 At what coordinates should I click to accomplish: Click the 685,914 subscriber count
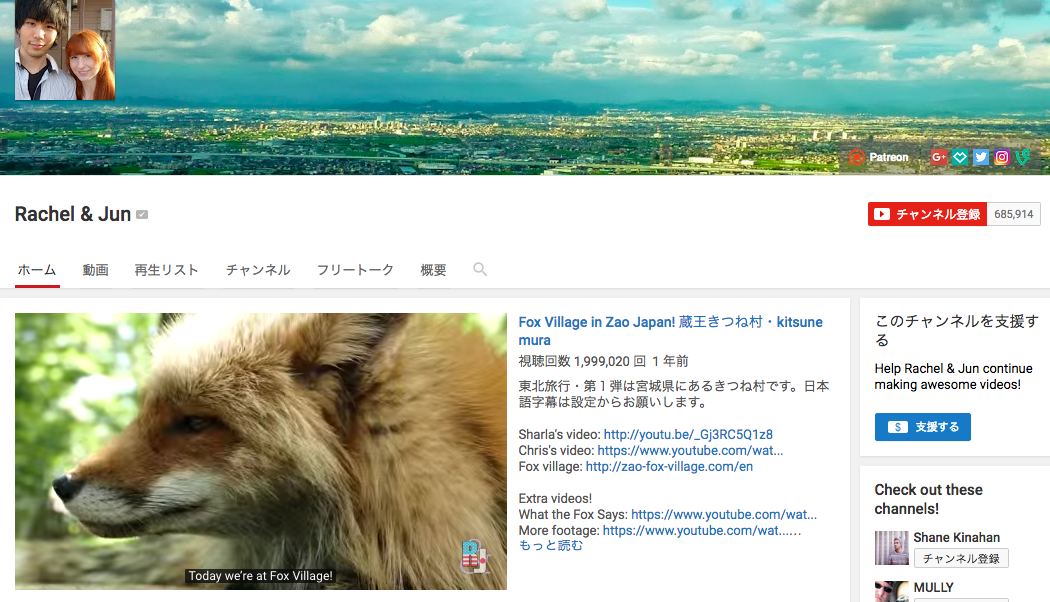tap(1014, 214)
